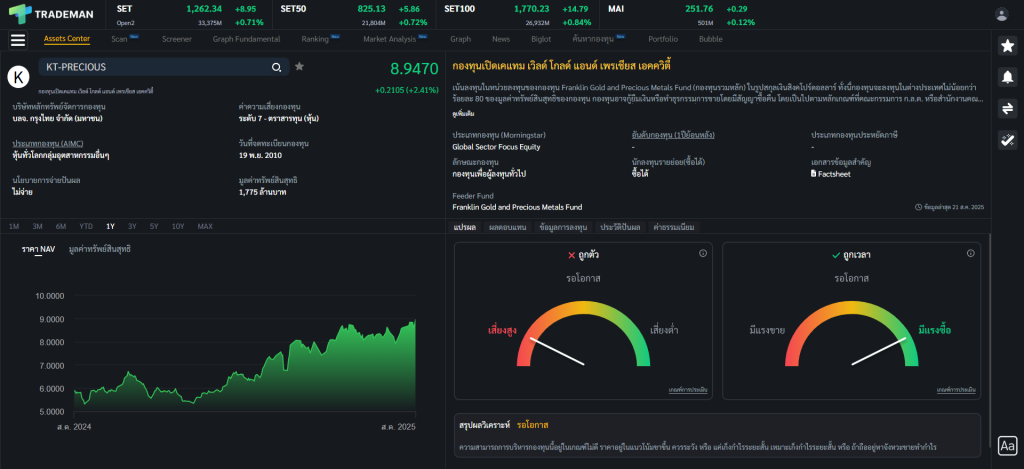The image size is (1024, 469).
Task: Switch chart to ราคา NAV view
Action: tap(38, 249)
